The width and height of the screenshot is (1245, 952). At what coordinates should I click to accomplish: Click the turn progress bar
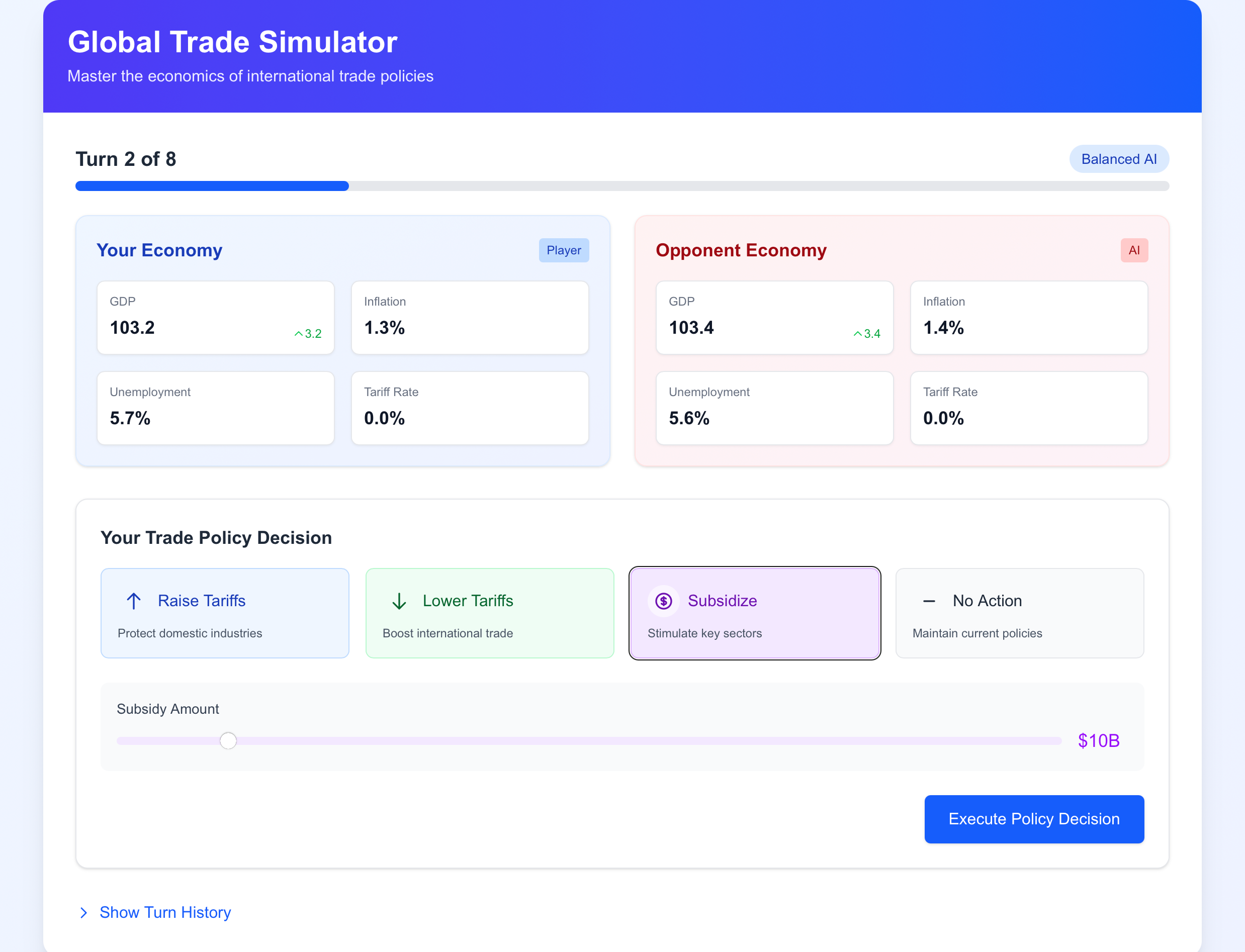[622, 186]
